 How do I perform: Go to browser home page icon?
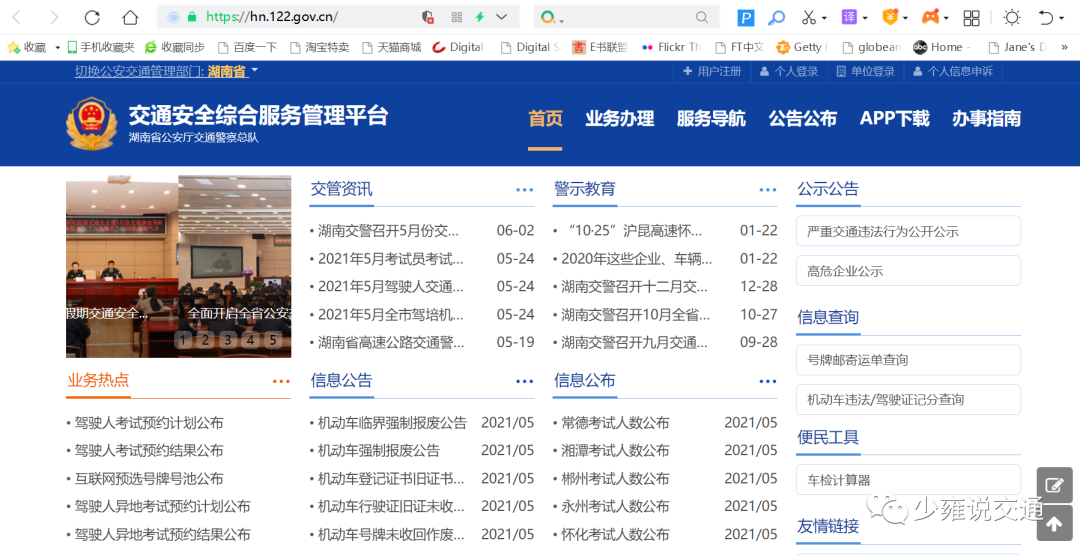pos(129,17)
